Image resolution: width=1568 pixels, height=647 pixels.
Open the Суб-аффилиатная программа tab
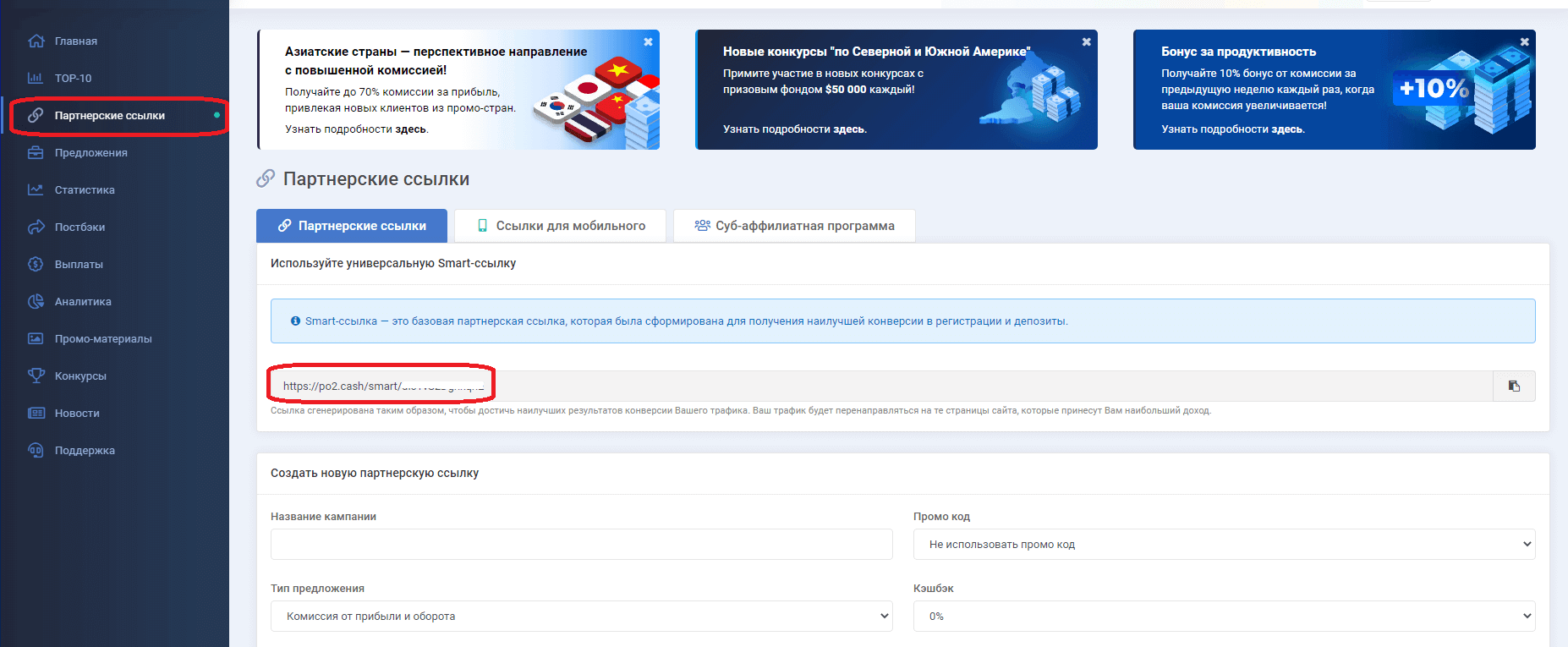(794, 226)
